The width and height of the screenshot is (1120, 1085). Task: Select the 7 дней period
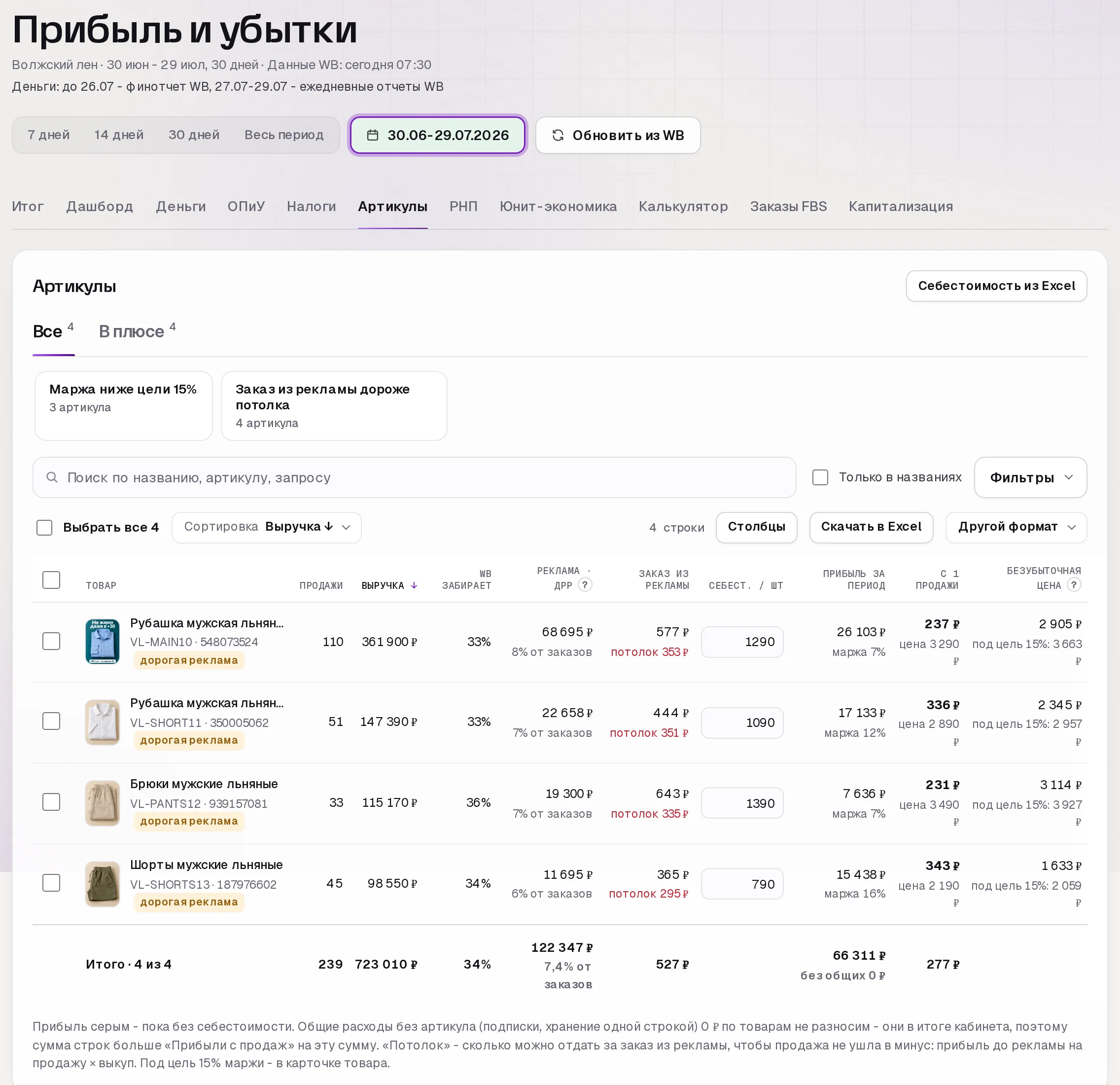coord(49,135)
